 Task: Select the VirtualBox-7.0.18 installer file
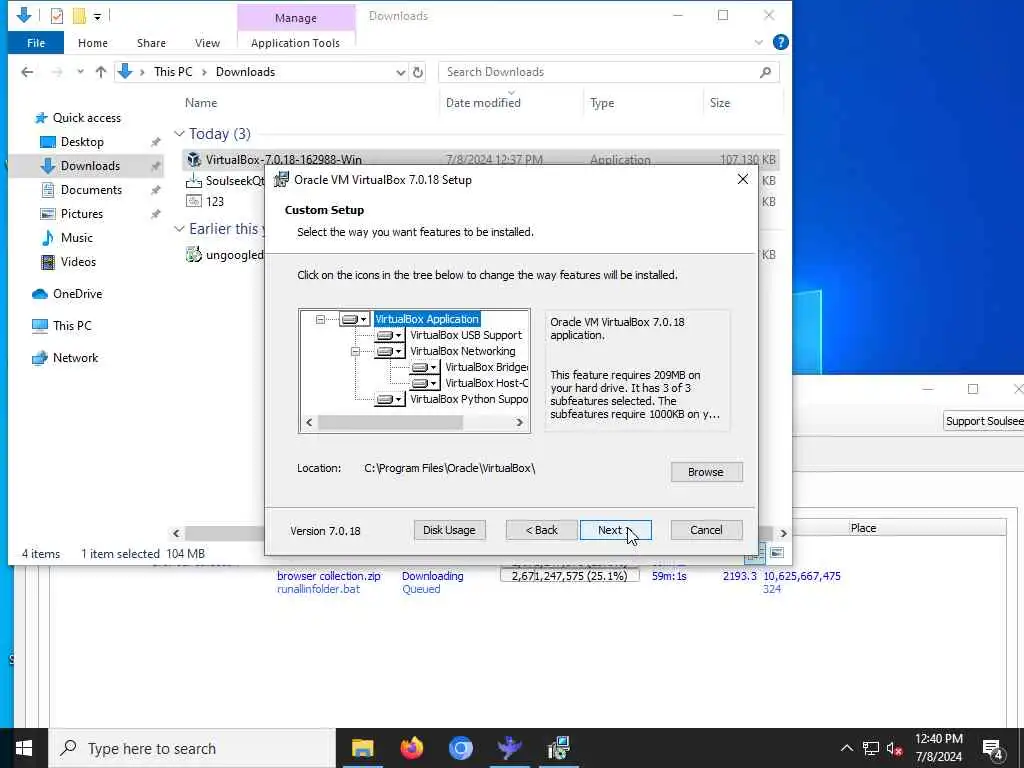[480, 159]
